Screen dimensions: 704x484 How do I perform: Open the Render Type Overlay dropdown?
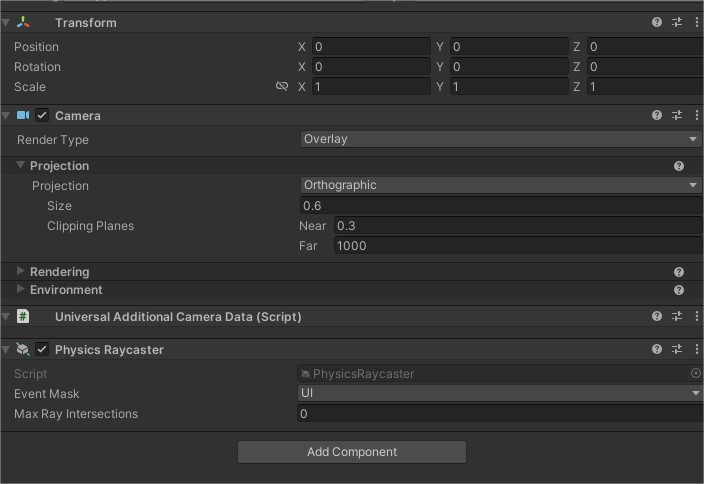pyautogui.click(x=500, y=139)
